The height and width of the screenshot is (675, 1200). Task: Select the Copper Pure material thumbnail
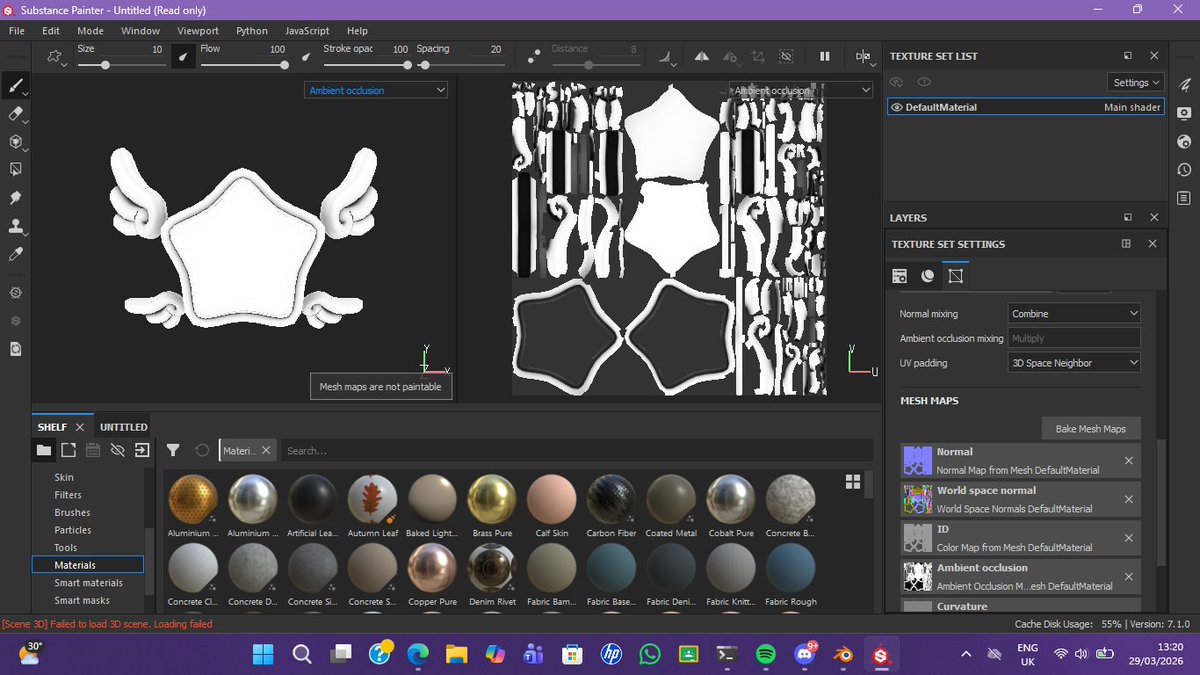pyautogui.click(x=433, y=568)
